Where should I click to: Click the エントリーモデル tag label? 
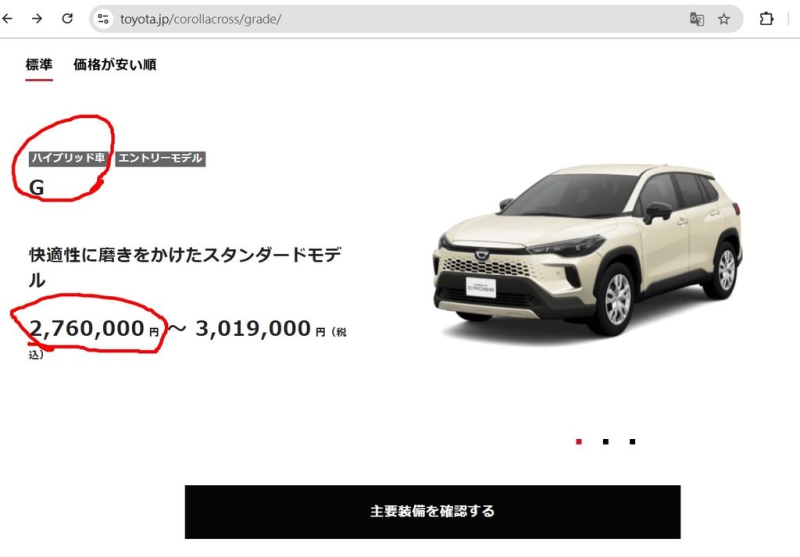click(160, 159)
